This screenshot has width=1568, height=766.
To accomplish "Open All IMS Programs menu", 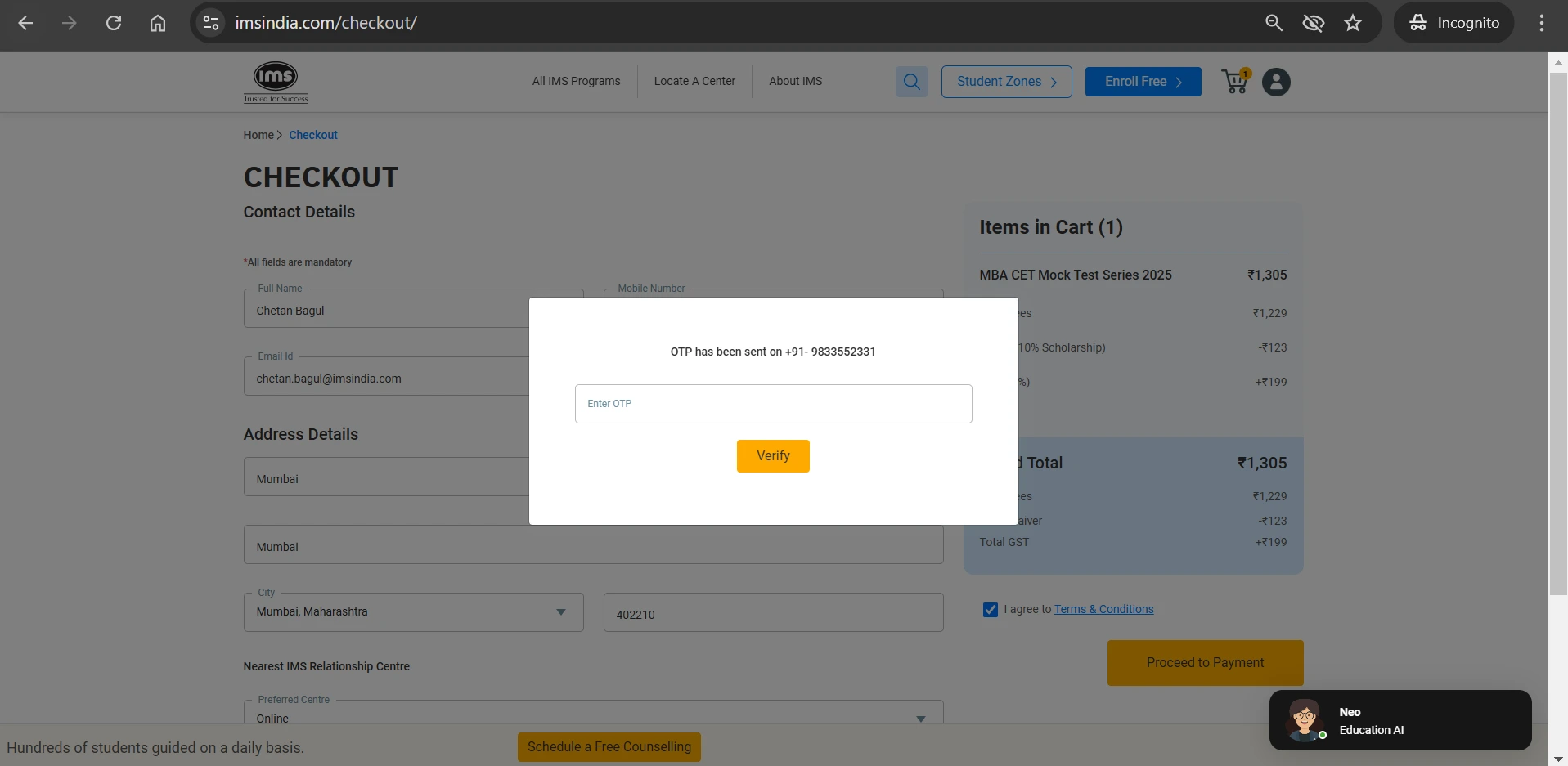I will (576, 81).
